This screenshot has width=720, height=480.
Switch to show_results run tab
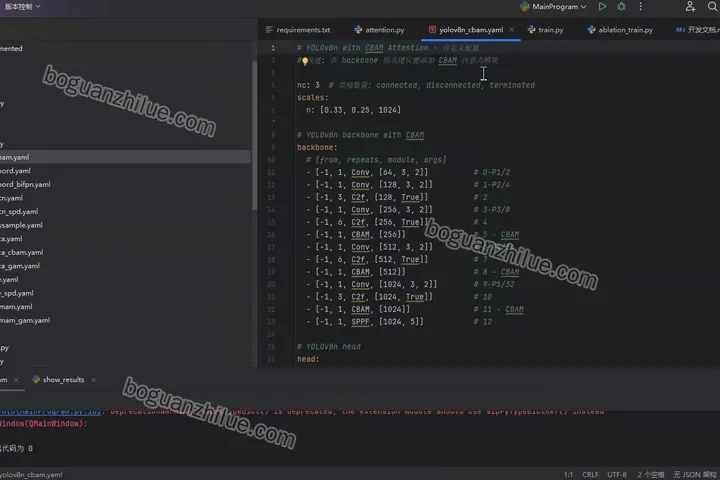click(58, 380)
